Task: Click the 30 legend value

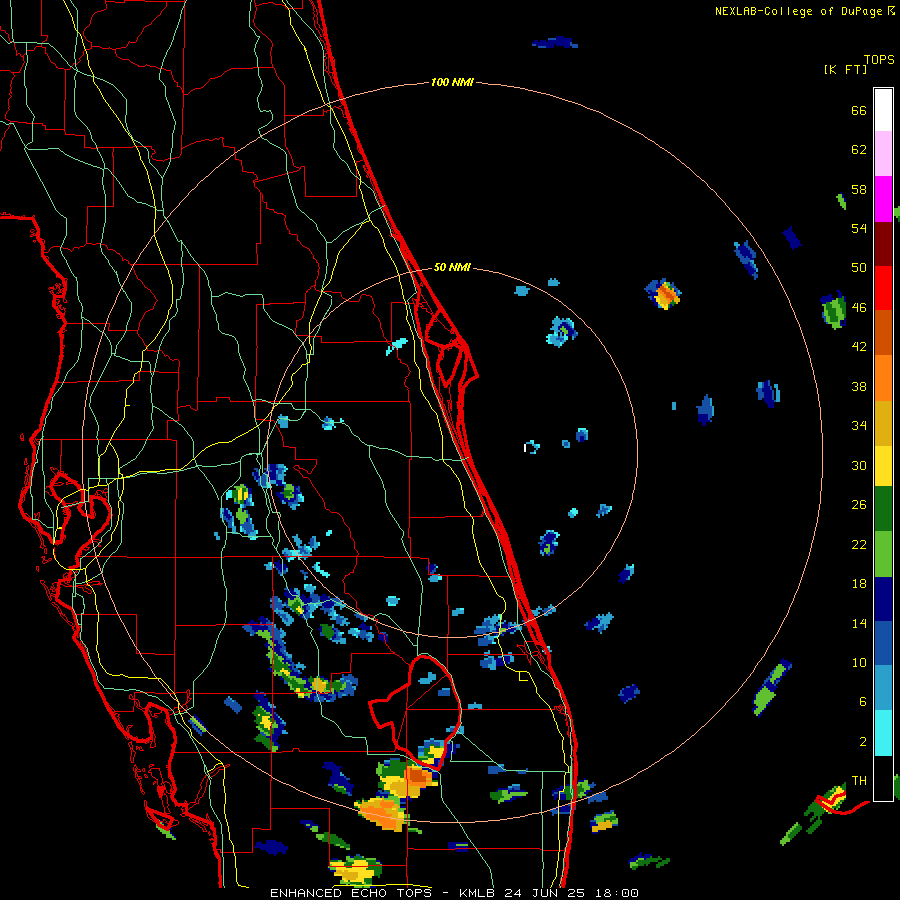Action: tap(859, 465)
